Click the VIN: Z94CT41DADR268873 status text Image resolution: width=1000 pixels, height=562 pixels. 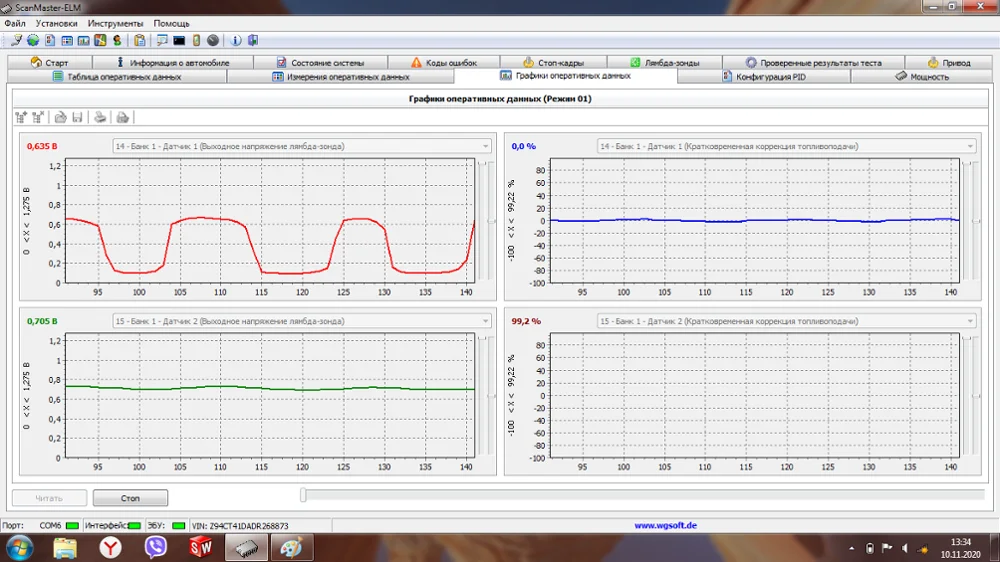click(240, 526)
